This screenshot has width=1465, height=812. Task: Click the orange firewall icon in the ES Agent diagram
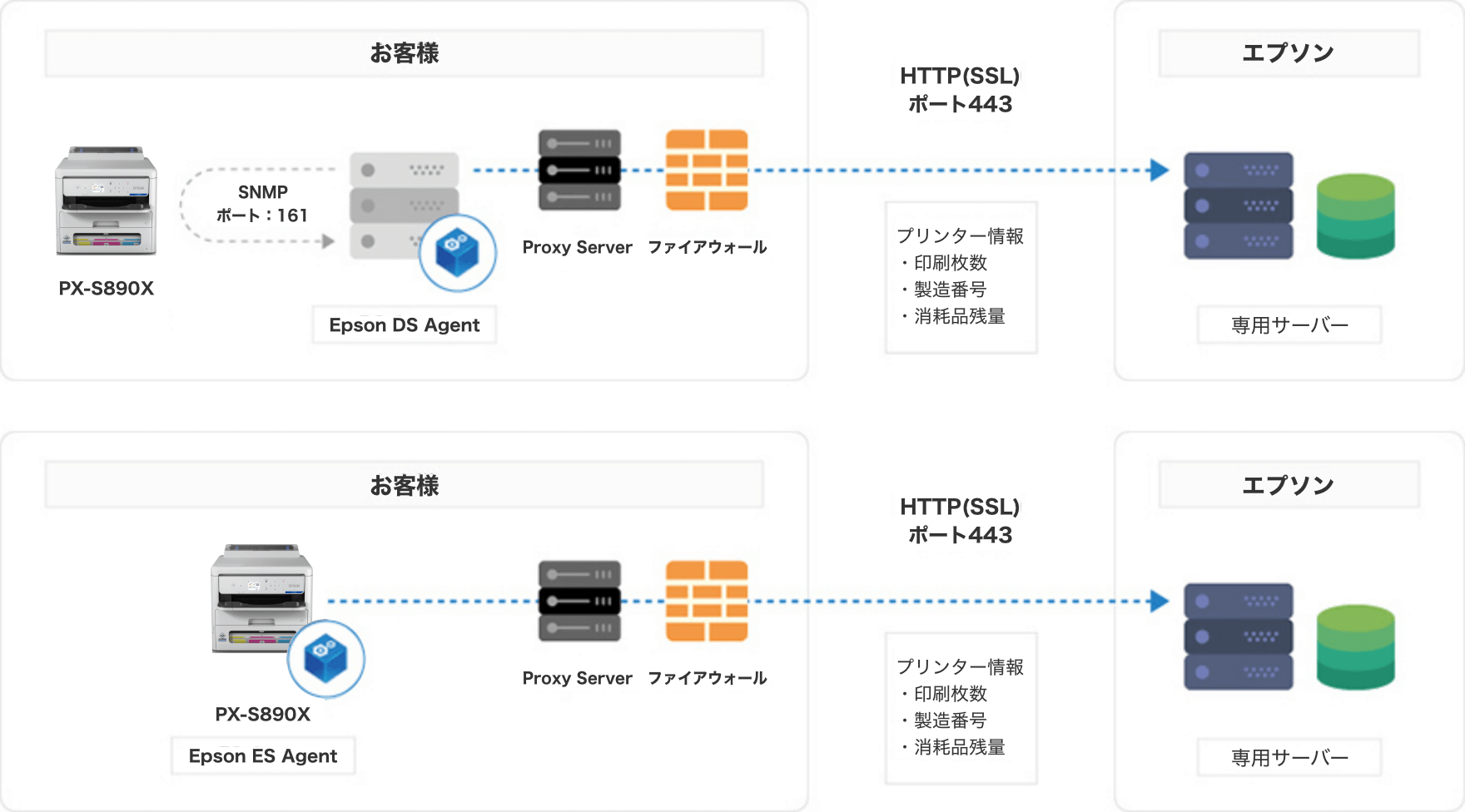(707, 601)
